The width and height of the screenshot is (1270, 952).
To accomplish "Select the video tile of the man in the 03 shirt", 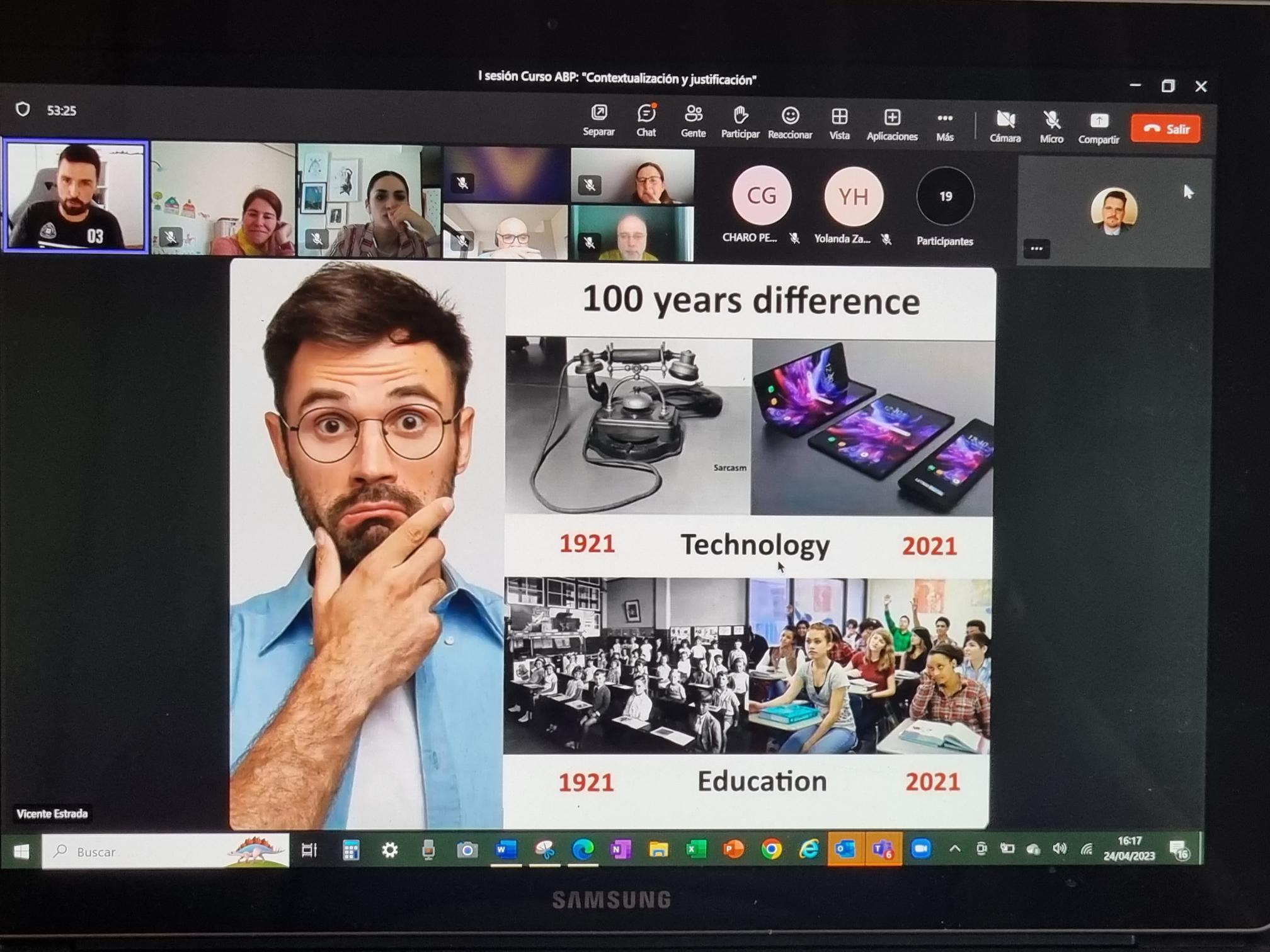I will tap(76, 196).
